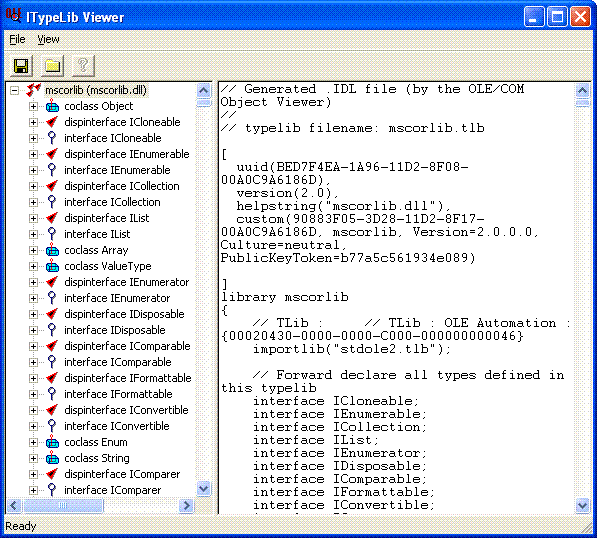Expand the interface IFormattable node
This screenshot has height=538, width=597.
(33, 394)
